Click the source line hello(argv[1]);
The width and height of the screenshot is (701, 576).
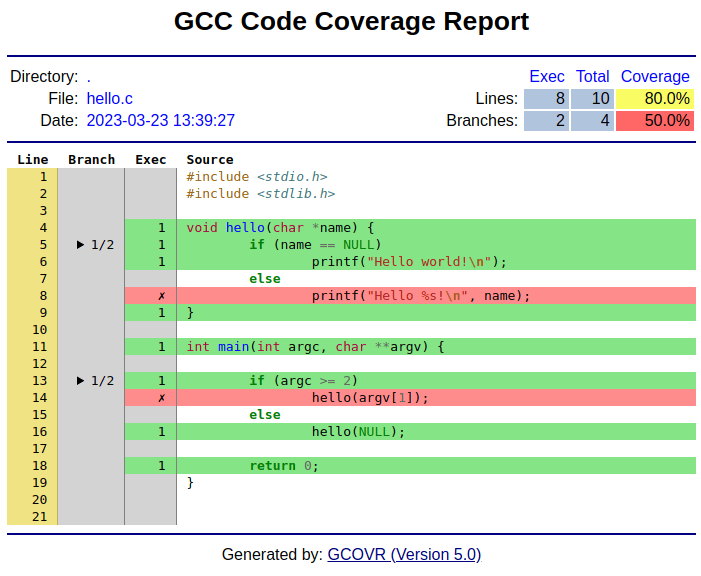pyautogui.click(x=436, y=398)
